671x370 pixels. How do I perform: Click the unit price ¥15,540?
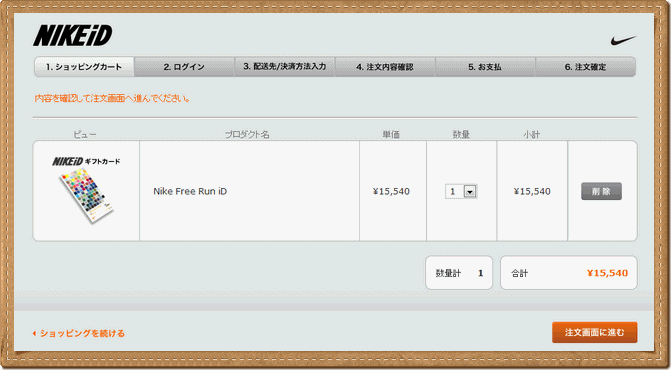(391, 191)
